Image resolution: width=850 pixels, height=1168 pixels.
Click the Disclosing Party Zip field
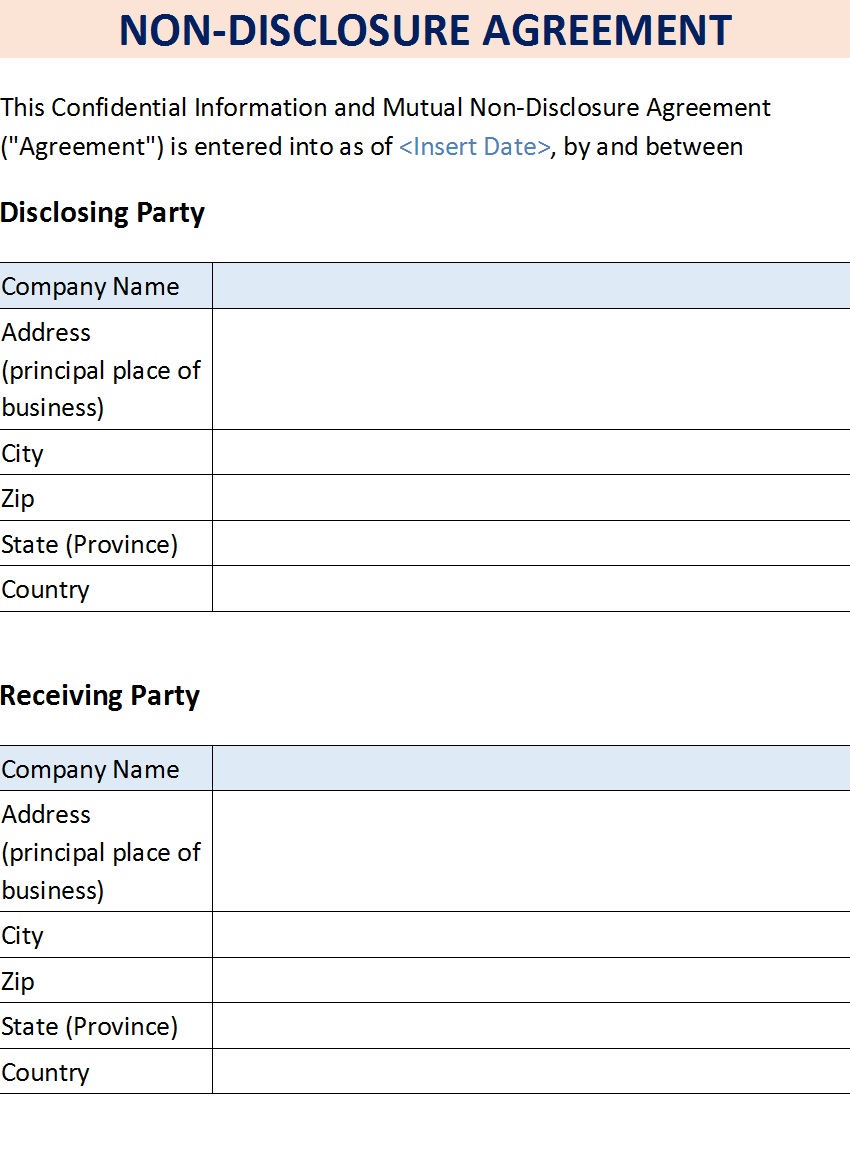click(531, 498)
